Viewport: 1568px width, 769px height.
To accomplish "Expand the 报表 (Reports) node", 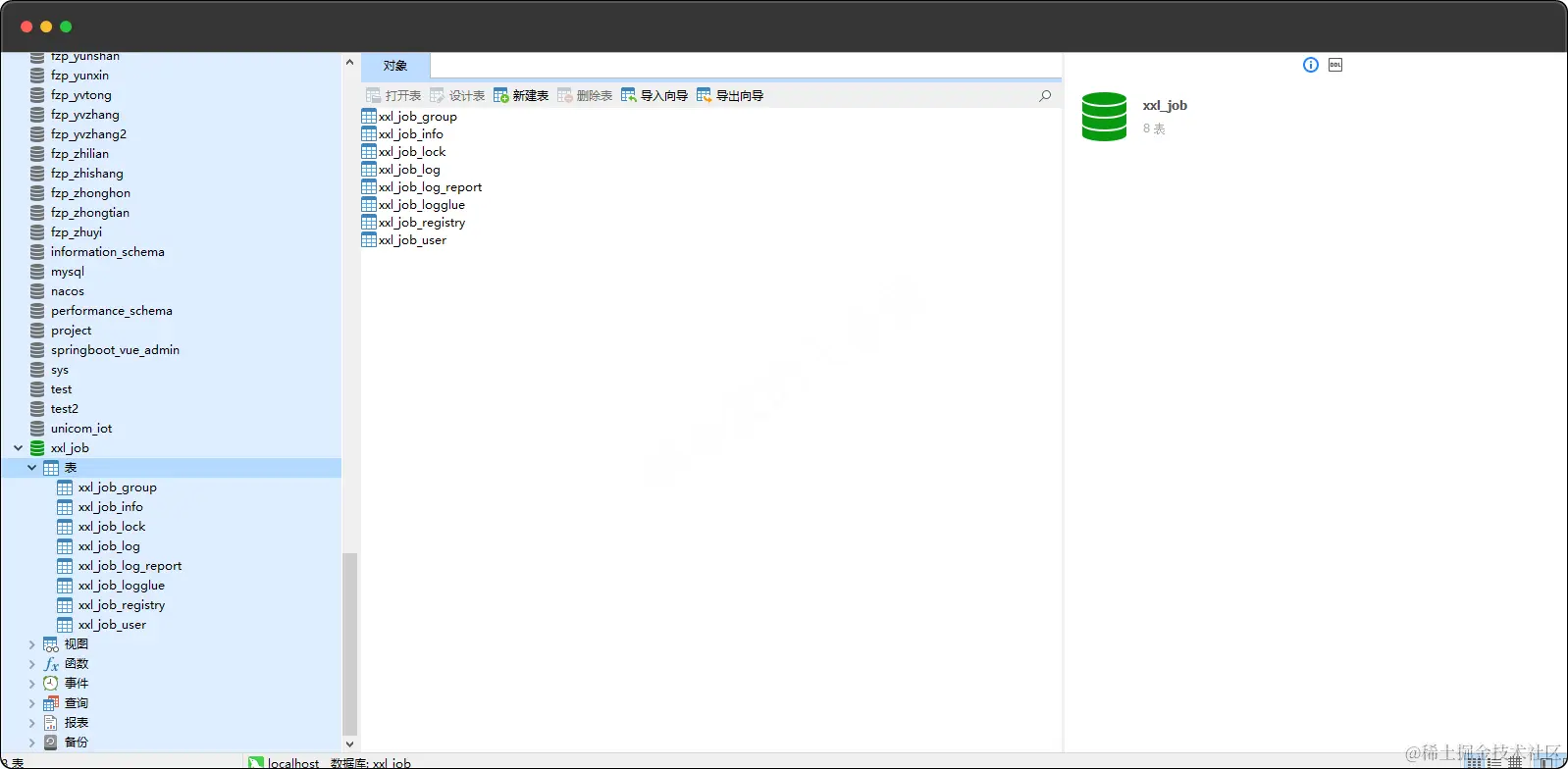I will tap(31, 723).
